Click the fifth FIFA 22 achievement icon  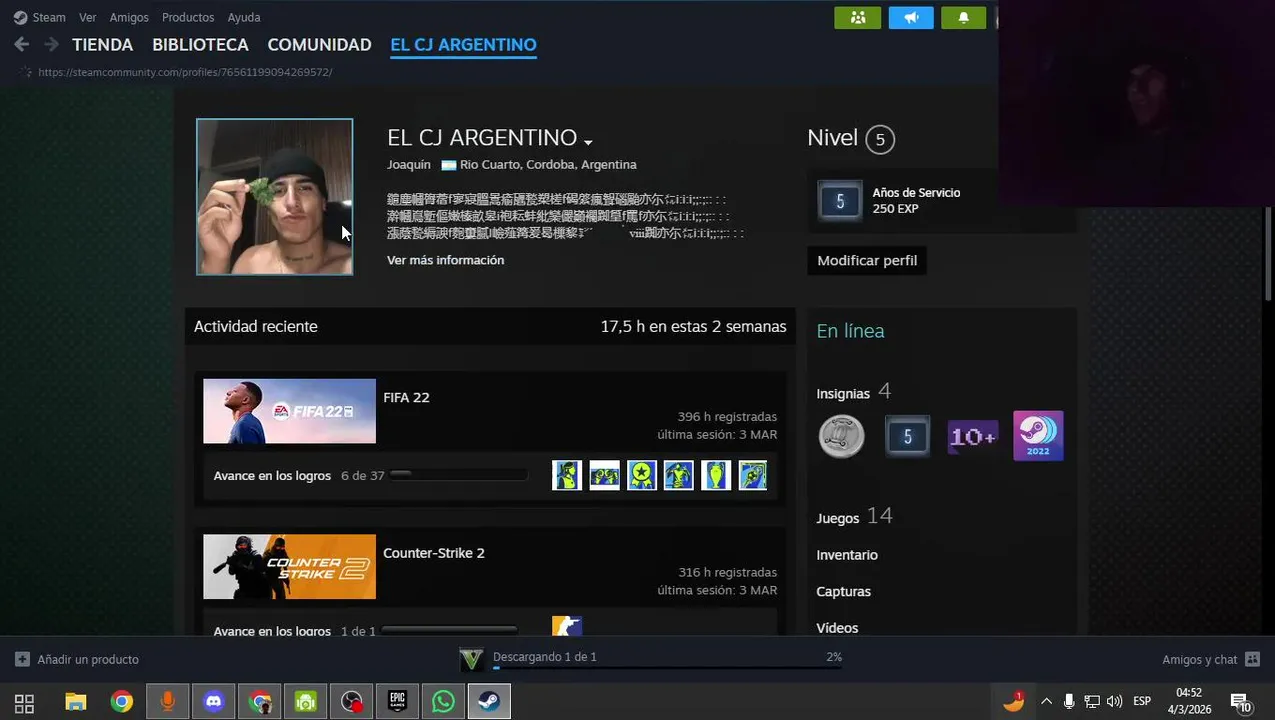[x=716, y=475]
